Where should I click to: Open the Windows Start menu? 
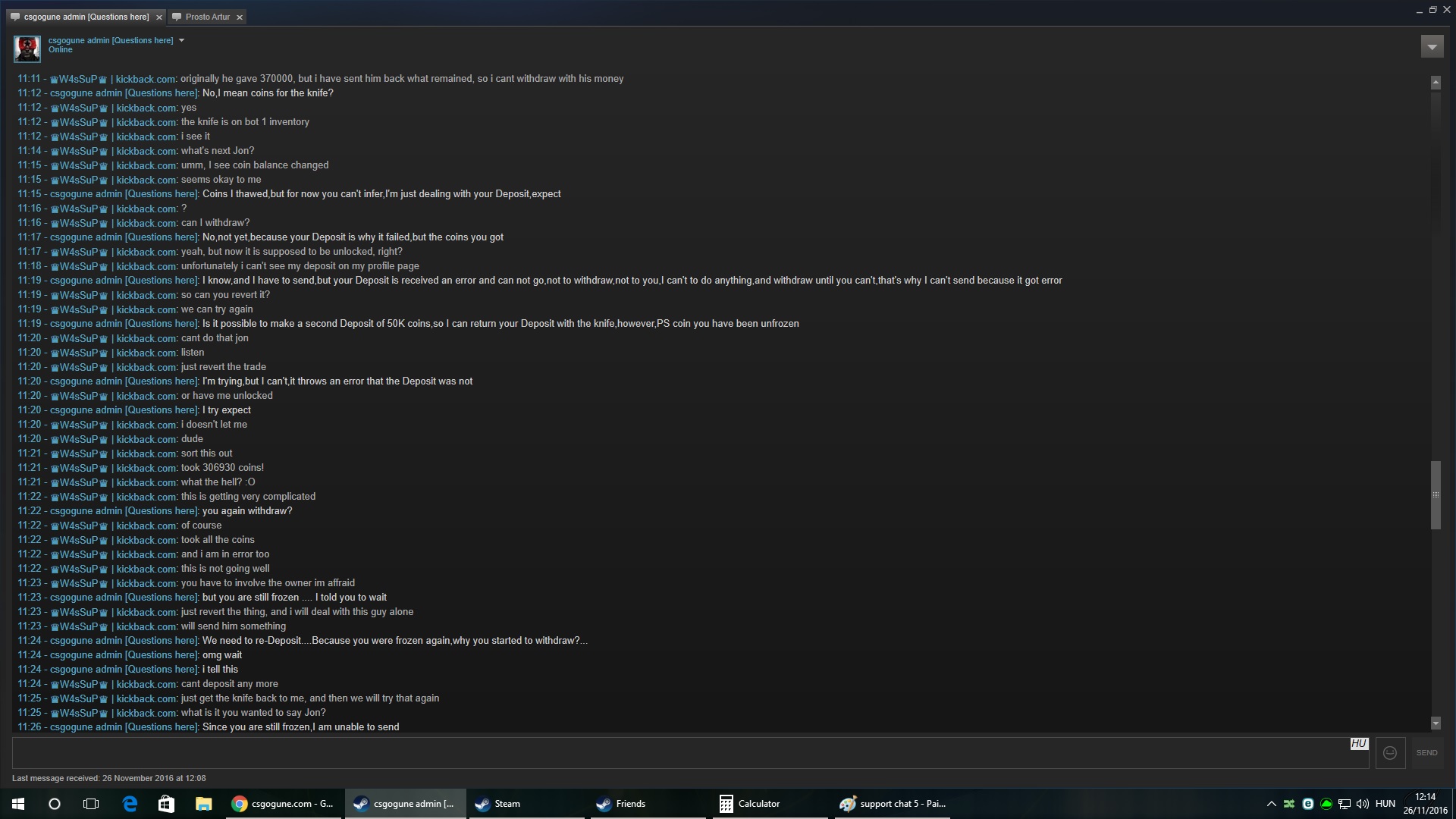pyautogui.click(x=18, y=804)
